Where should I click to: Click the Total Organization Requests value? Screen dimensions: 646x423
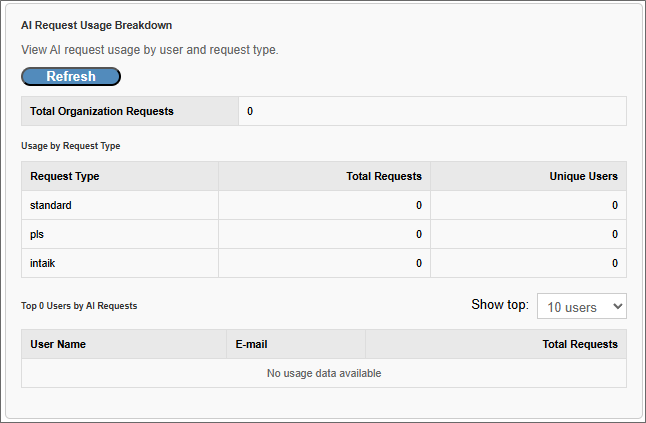point(250,111)
